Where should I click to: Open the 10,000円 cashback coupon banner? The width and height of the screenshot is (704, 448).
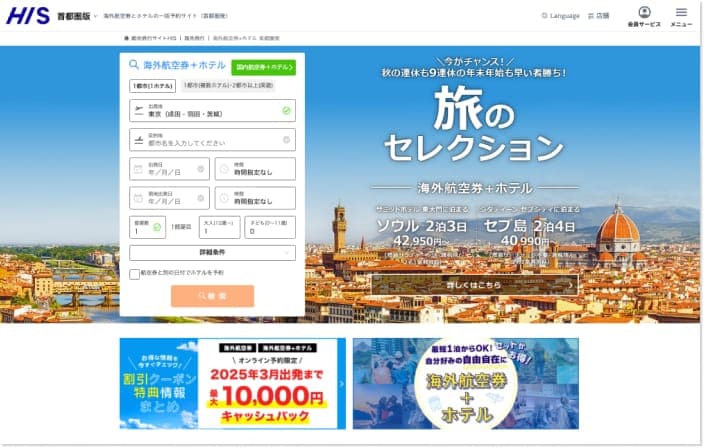point(233,384)
